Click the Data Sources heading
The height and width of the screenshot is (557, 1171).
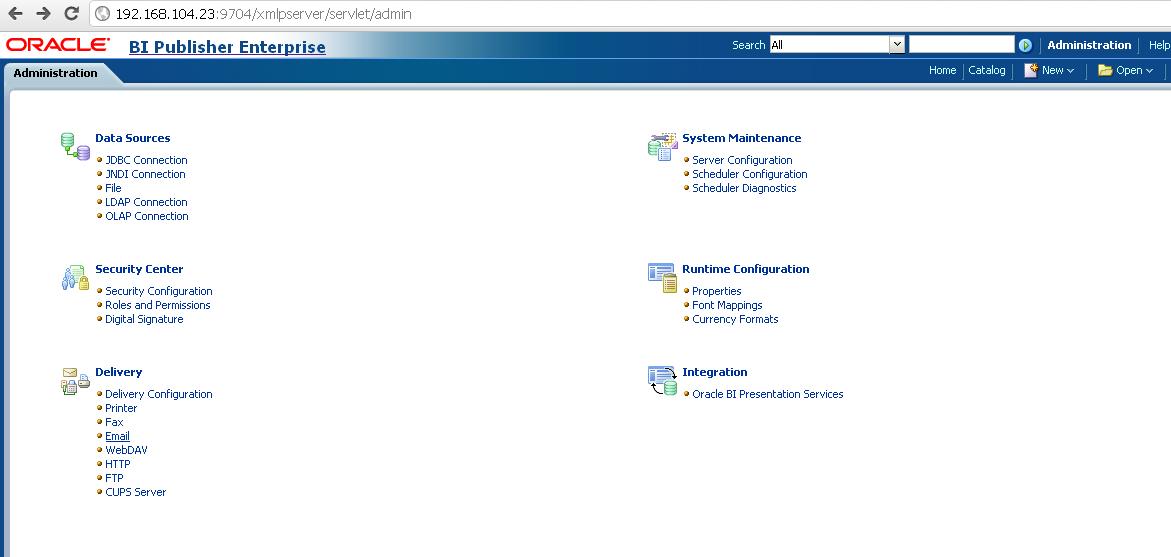pyautogui.click(x=133, y=138)
